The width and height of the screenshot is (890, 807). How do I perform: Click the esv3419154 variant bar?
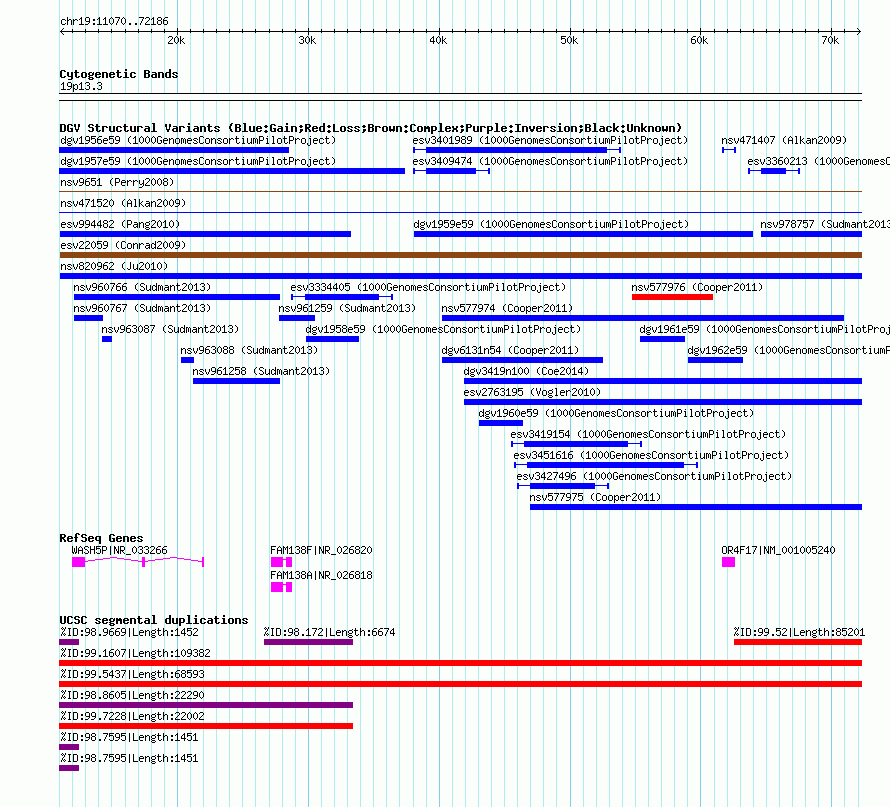click(576, 444)
